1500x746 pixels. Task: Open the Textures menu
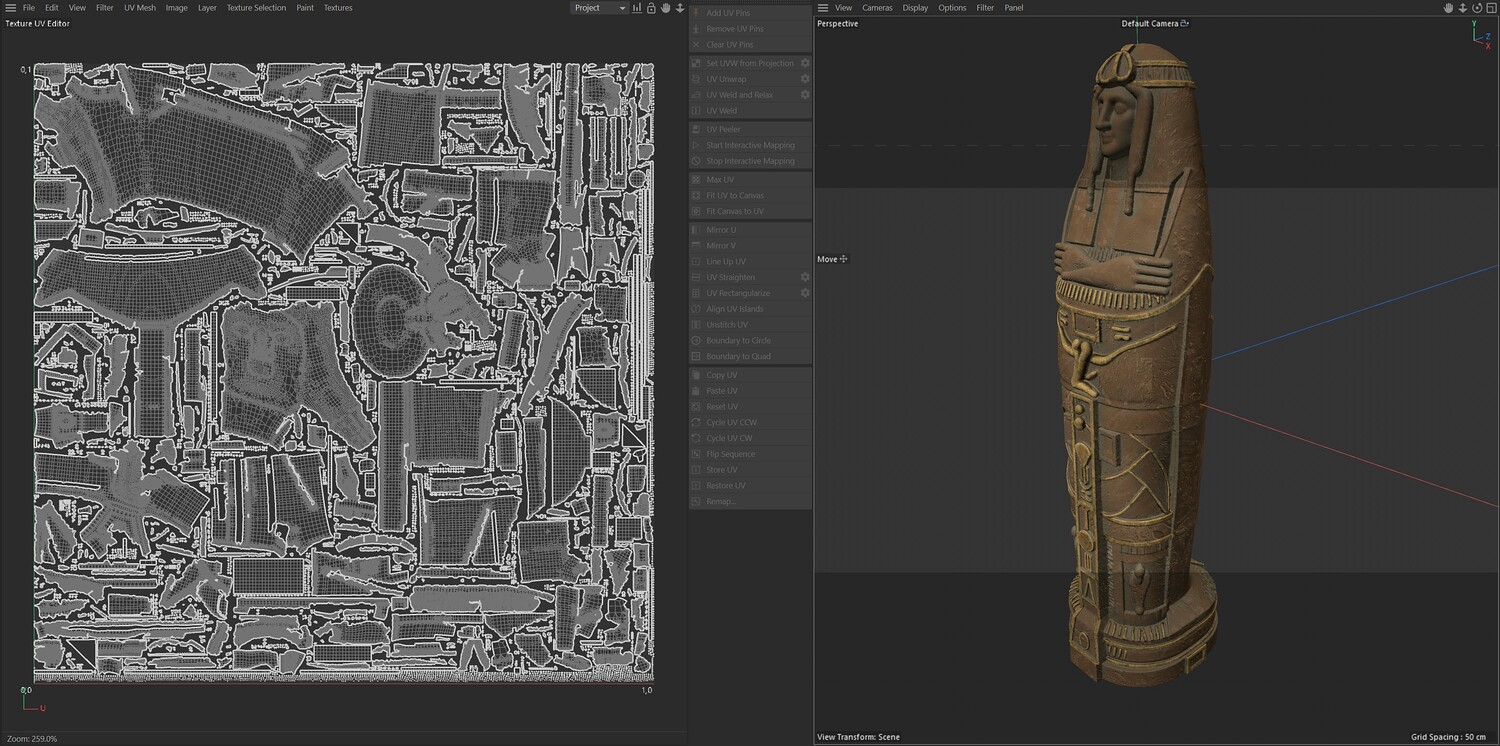[x=338, y=8]
